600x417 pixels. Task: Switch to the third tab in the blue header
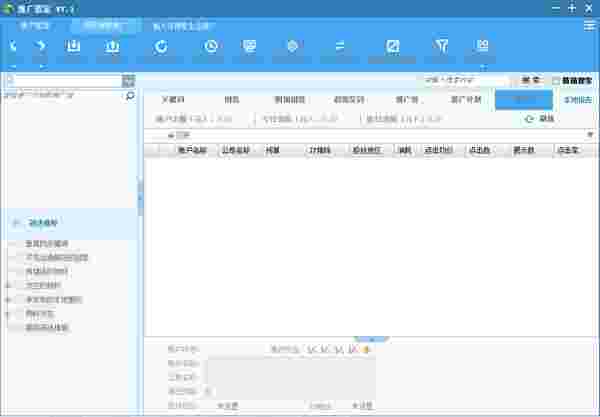coord(181,26)
